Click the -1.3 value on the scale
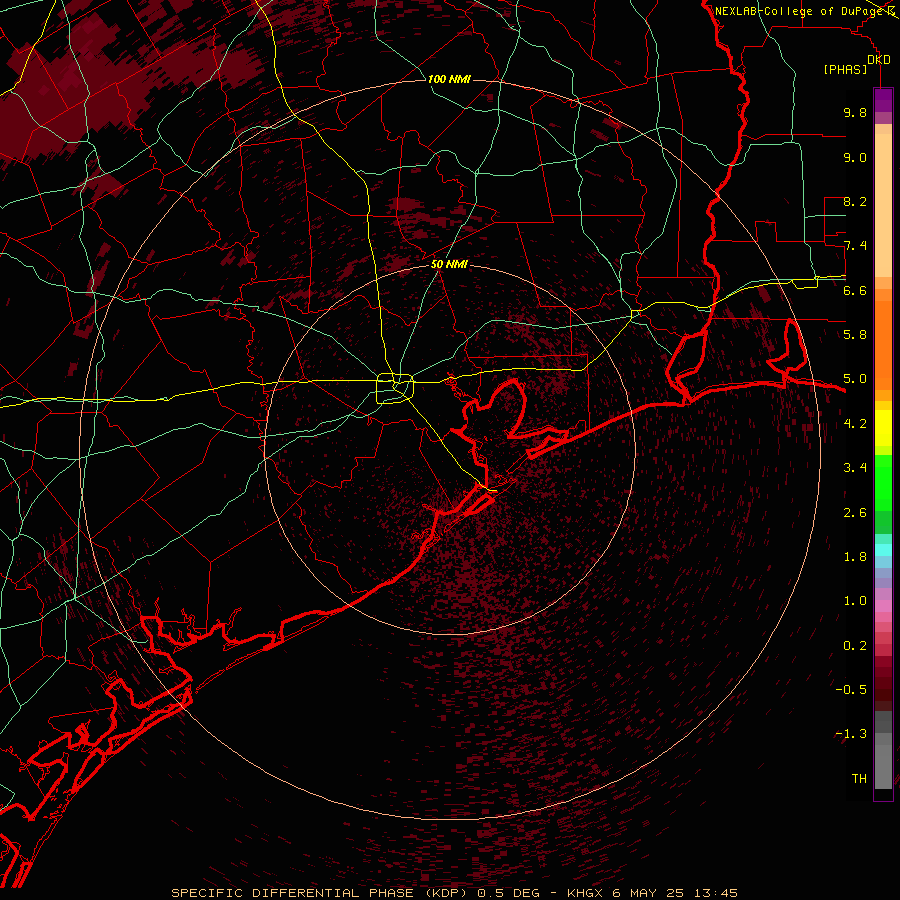The width and height of the screenshot is (900, 900). coord(851,734)
